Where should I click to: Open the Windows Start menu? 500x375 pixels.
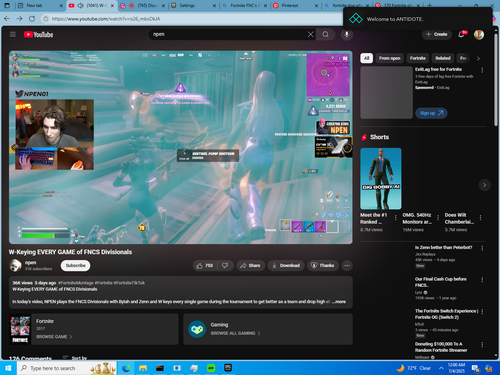pyautogui.click(x=8, y=368)
